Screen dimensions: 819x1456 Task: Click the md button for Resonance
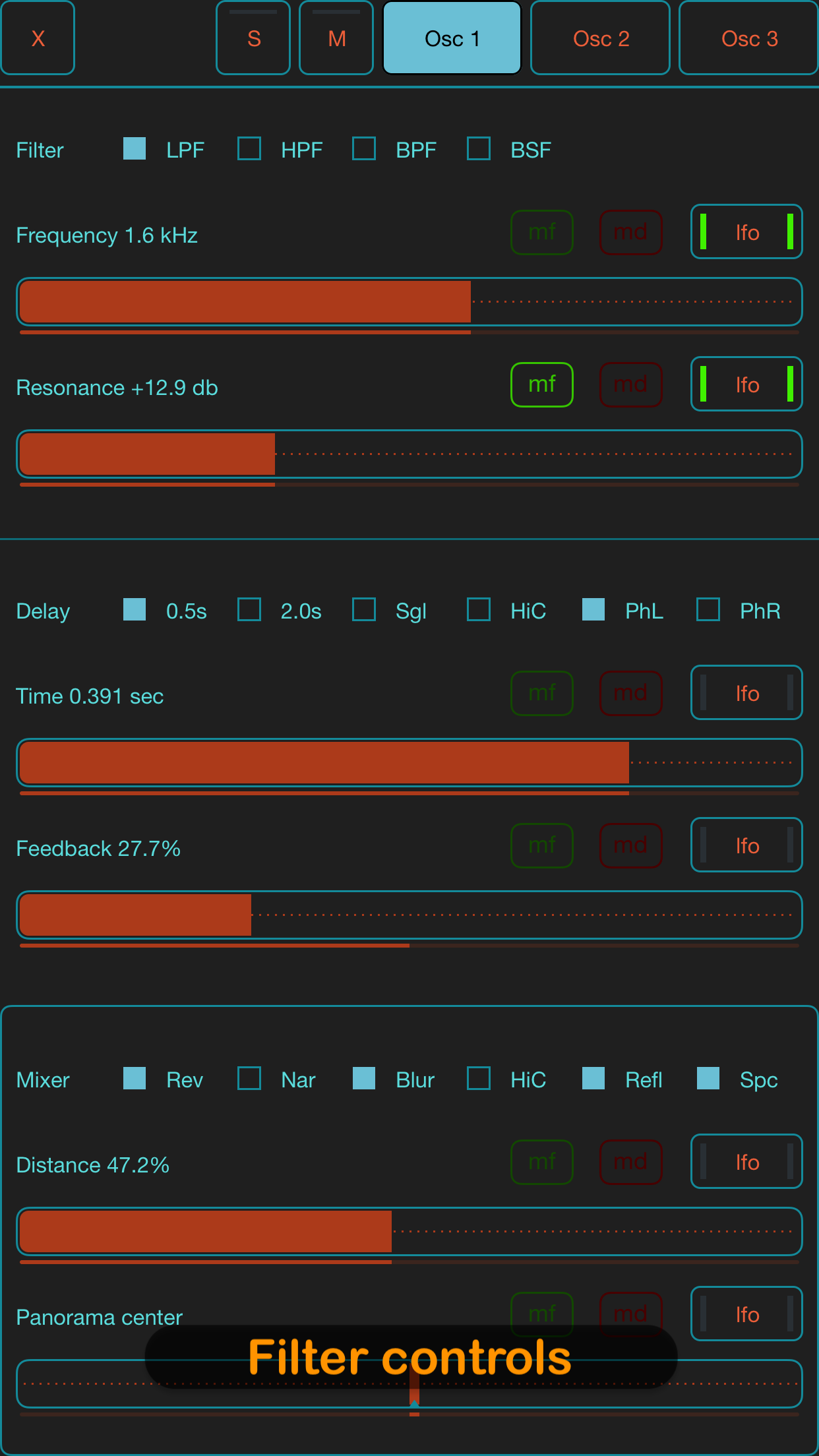point(630,384)
